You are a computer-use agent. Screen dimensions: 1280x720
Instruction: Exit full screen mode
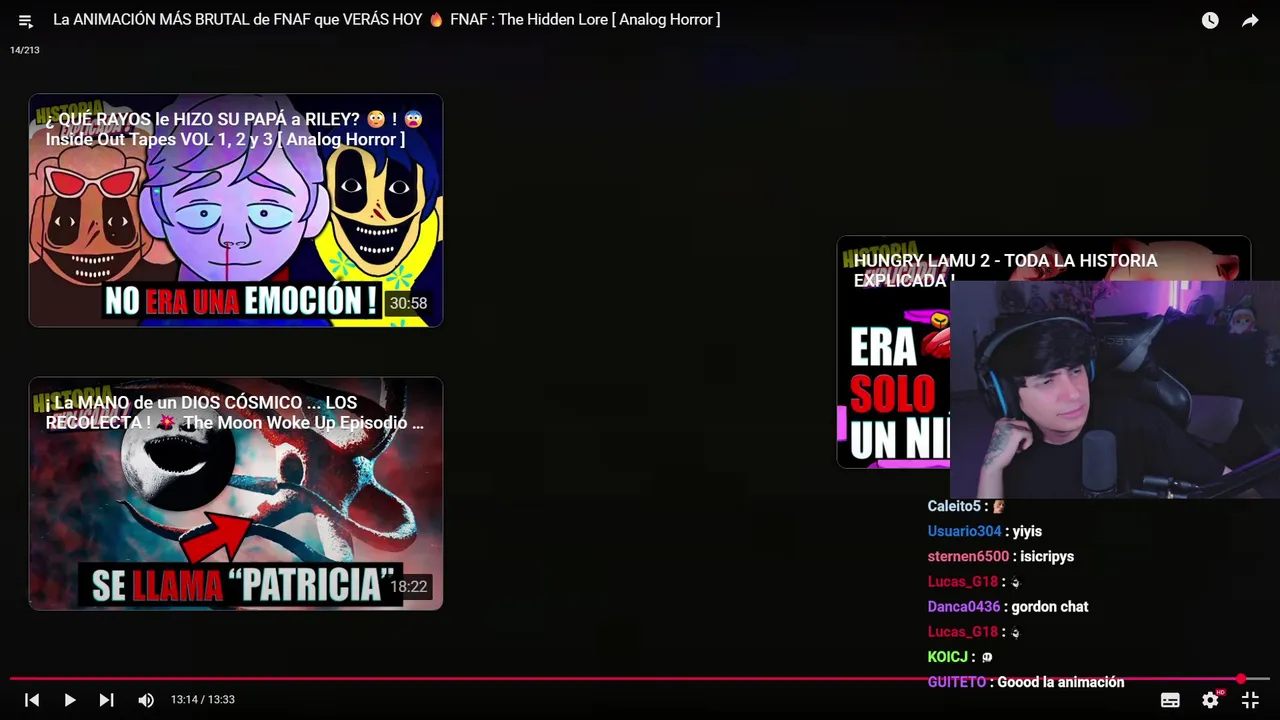[x=1250, y=700]
